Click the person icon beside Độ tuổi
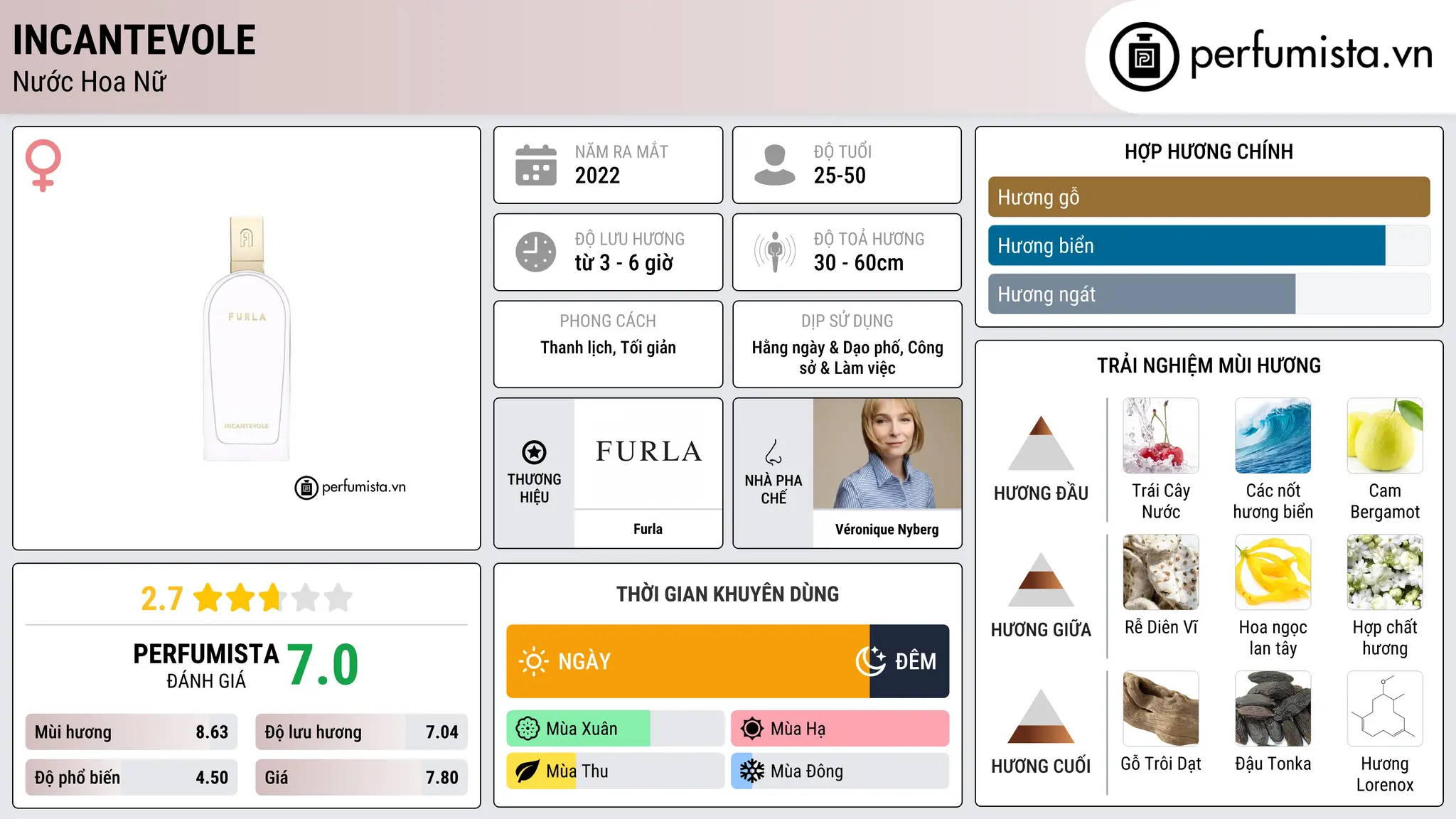The height and width of the screenshot is (819, 1456). pos(774,165)
